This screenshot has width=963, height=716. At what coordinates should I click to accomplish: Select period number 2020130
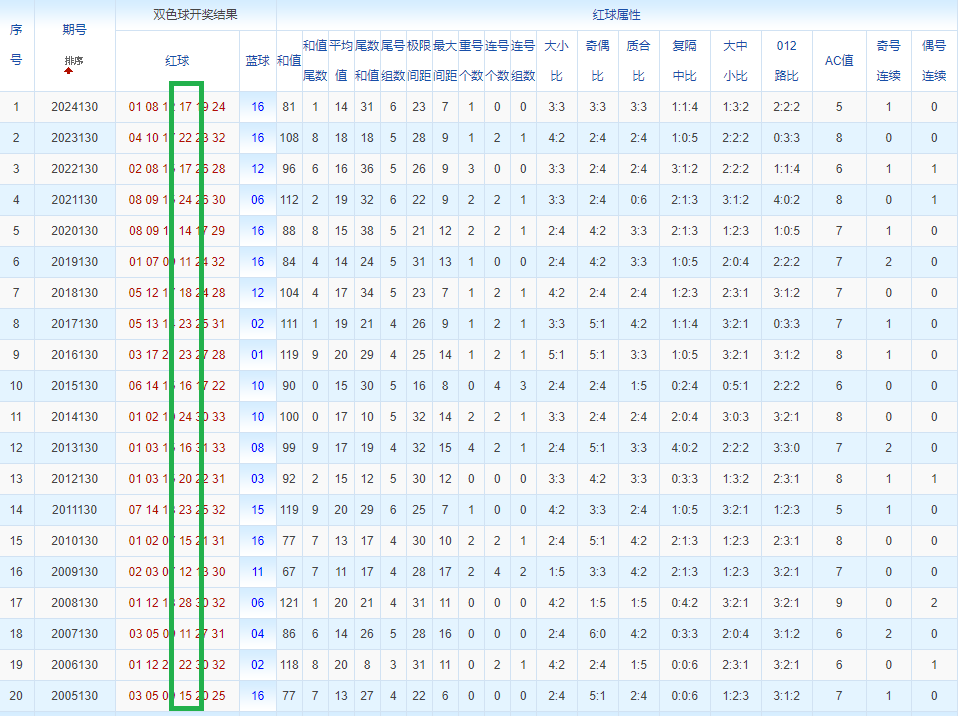[x=74, y=231]
